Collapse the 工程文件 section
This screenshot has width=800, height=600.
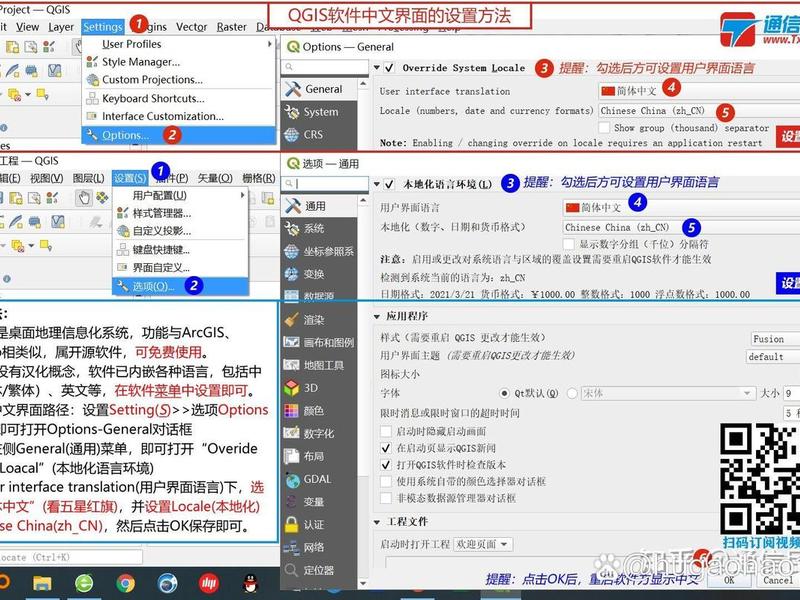[x=377, y=522]
